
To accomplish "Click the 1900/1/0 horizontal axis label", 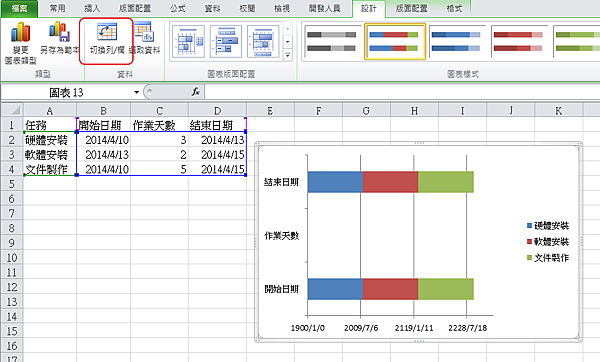I will [x=308, y=328].
